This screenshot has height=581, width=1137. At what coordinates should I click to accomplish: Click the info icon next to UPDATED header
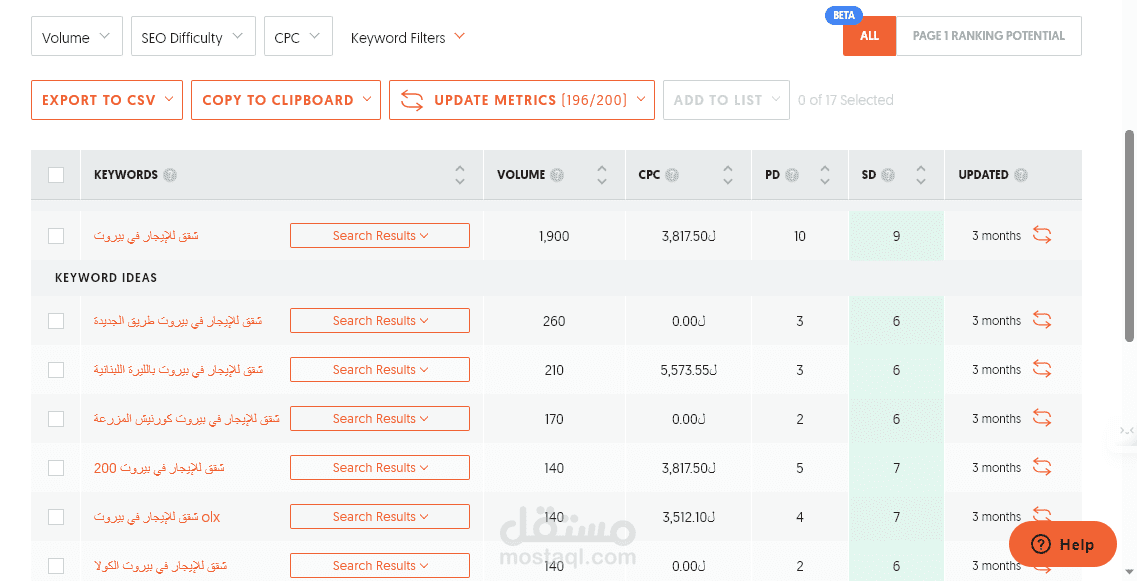[x=1020, y=175]
